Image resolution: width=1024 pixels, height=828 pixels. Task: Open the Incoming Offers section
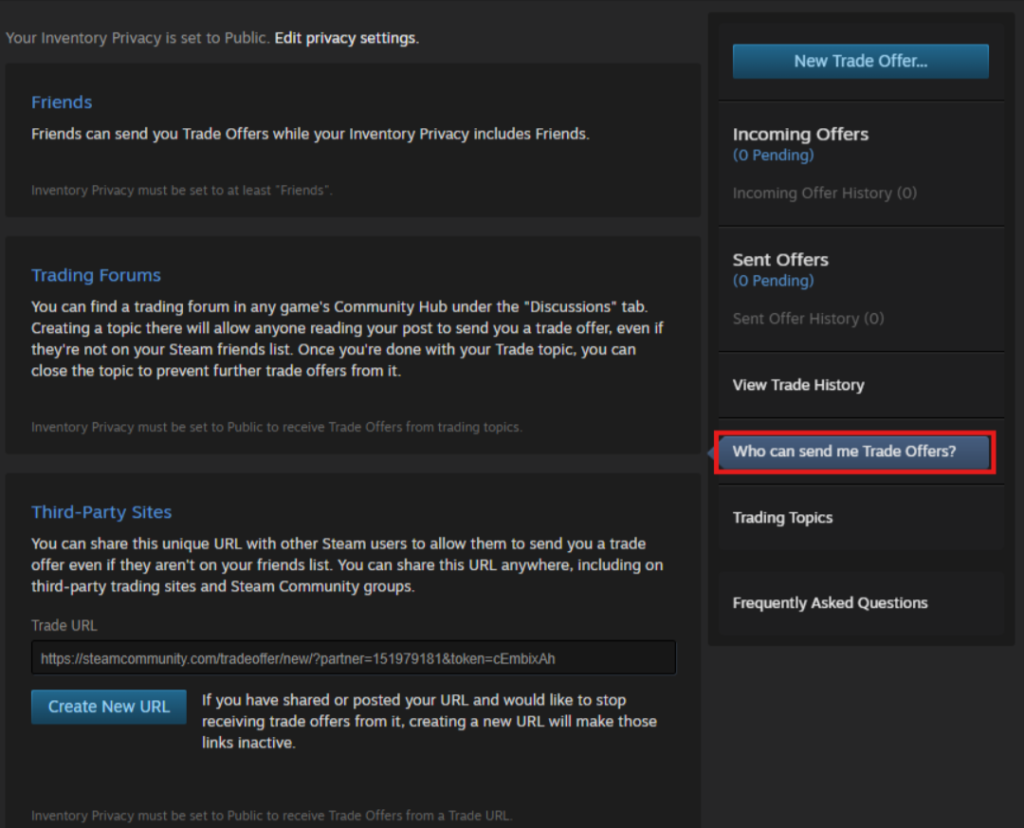(x=800, y=134)
